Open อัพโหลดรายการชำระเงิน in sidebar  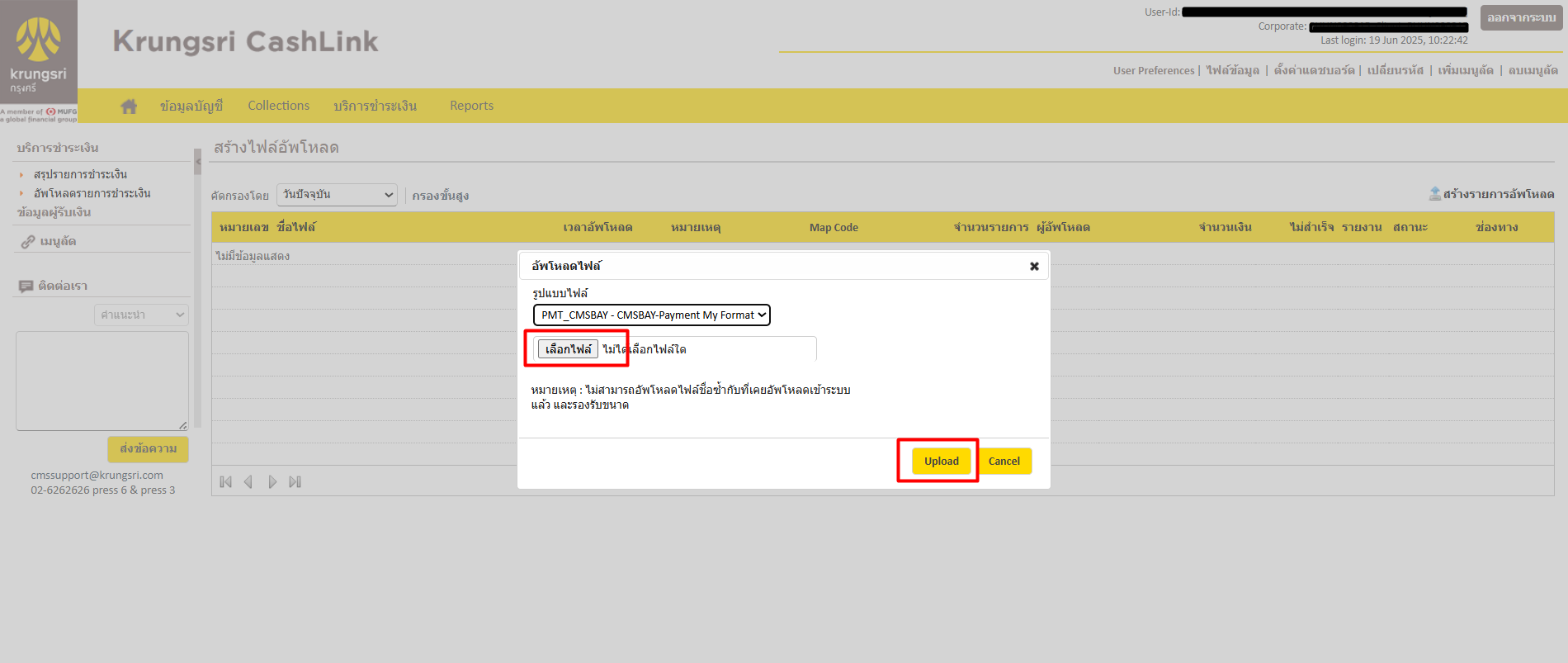pos(92,193)
